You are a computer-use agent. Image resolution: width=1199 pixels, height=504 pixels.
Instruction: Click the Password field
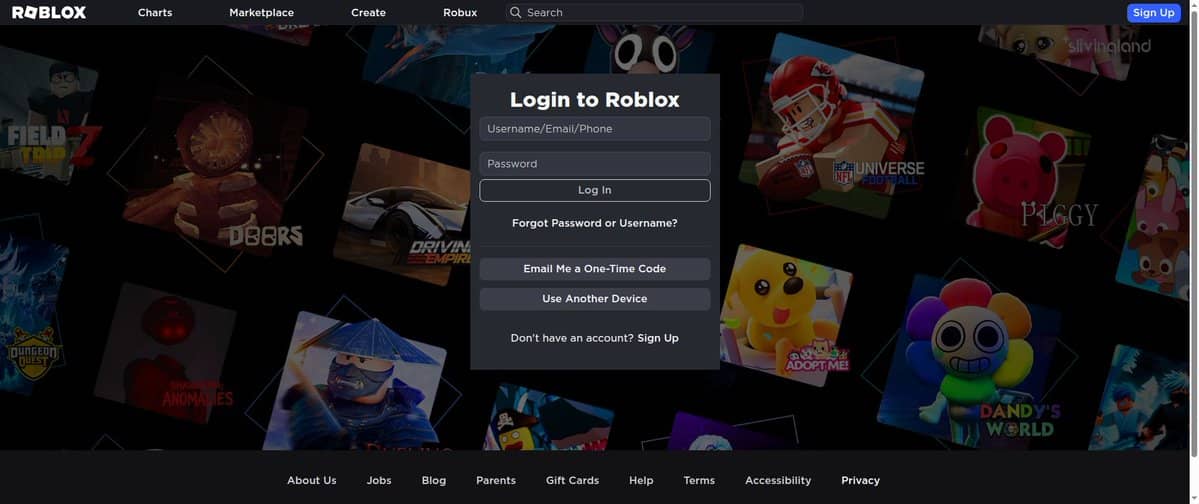coord(595,164)
